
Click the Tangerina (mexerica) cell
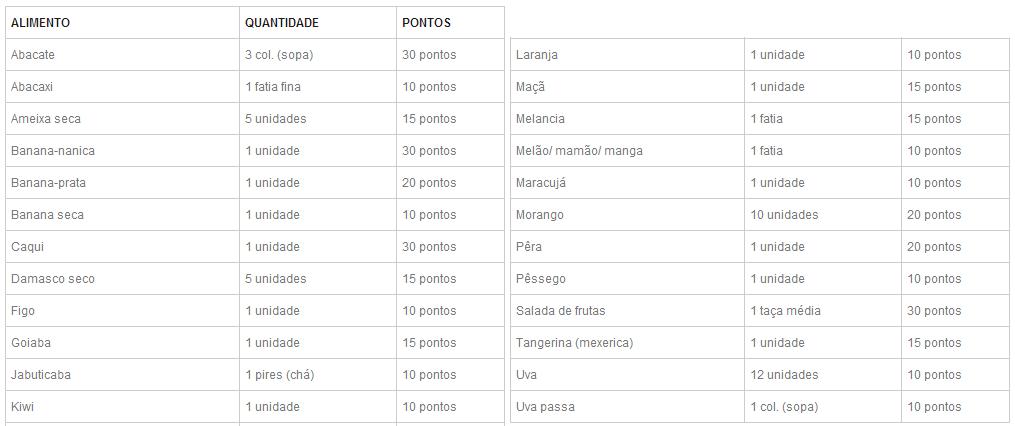tap(574, 343)
